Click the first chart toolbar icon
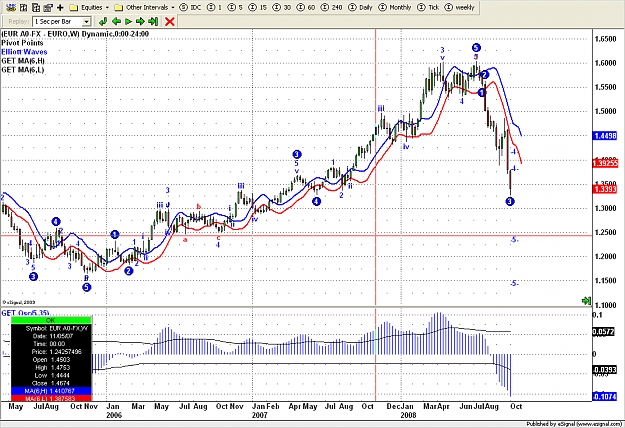 (11, 7)
